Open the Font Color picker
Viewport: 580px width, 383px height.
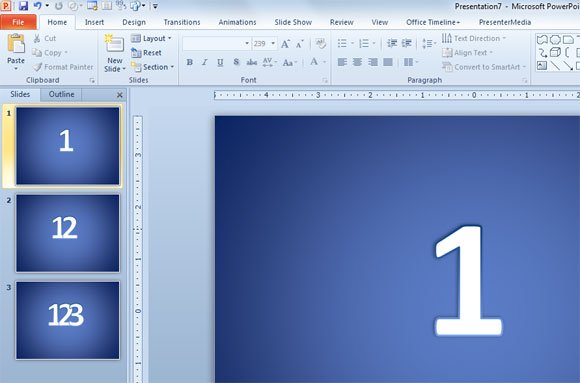314,62
